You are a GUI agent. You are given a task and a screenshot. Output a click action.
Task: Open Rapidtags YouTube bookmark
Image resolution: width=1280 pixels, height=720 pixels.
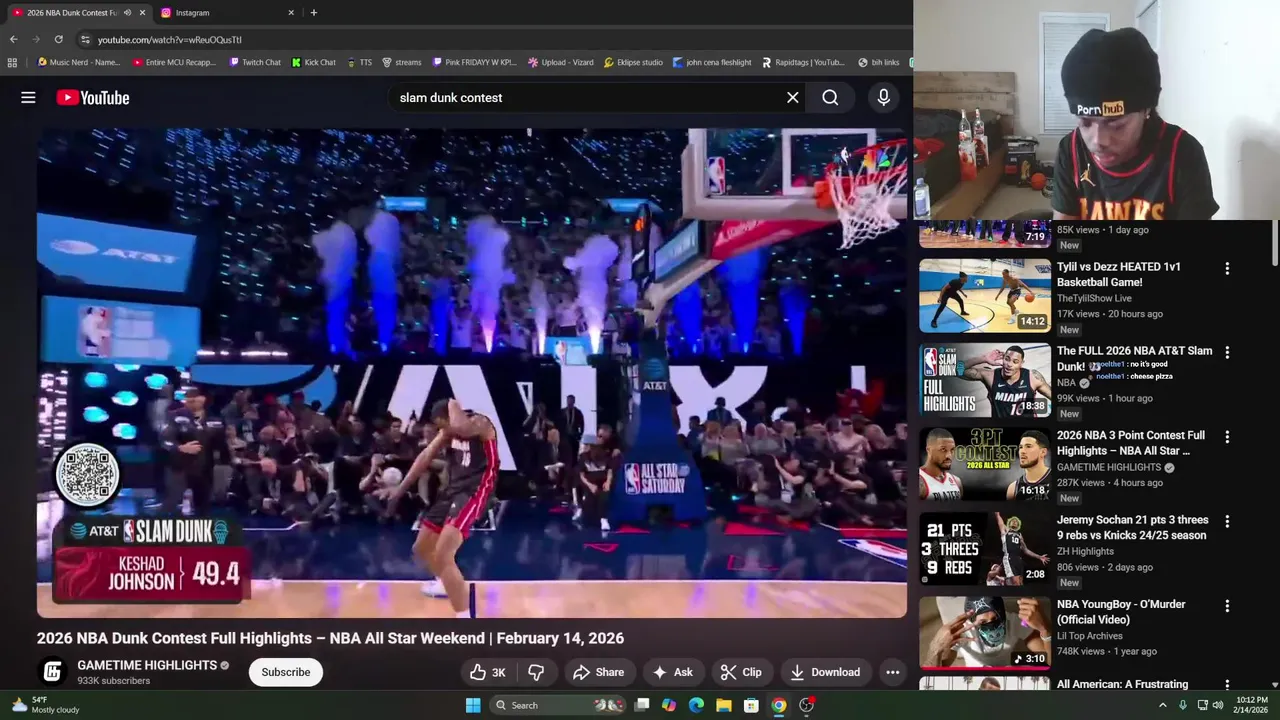coord(803,62)
